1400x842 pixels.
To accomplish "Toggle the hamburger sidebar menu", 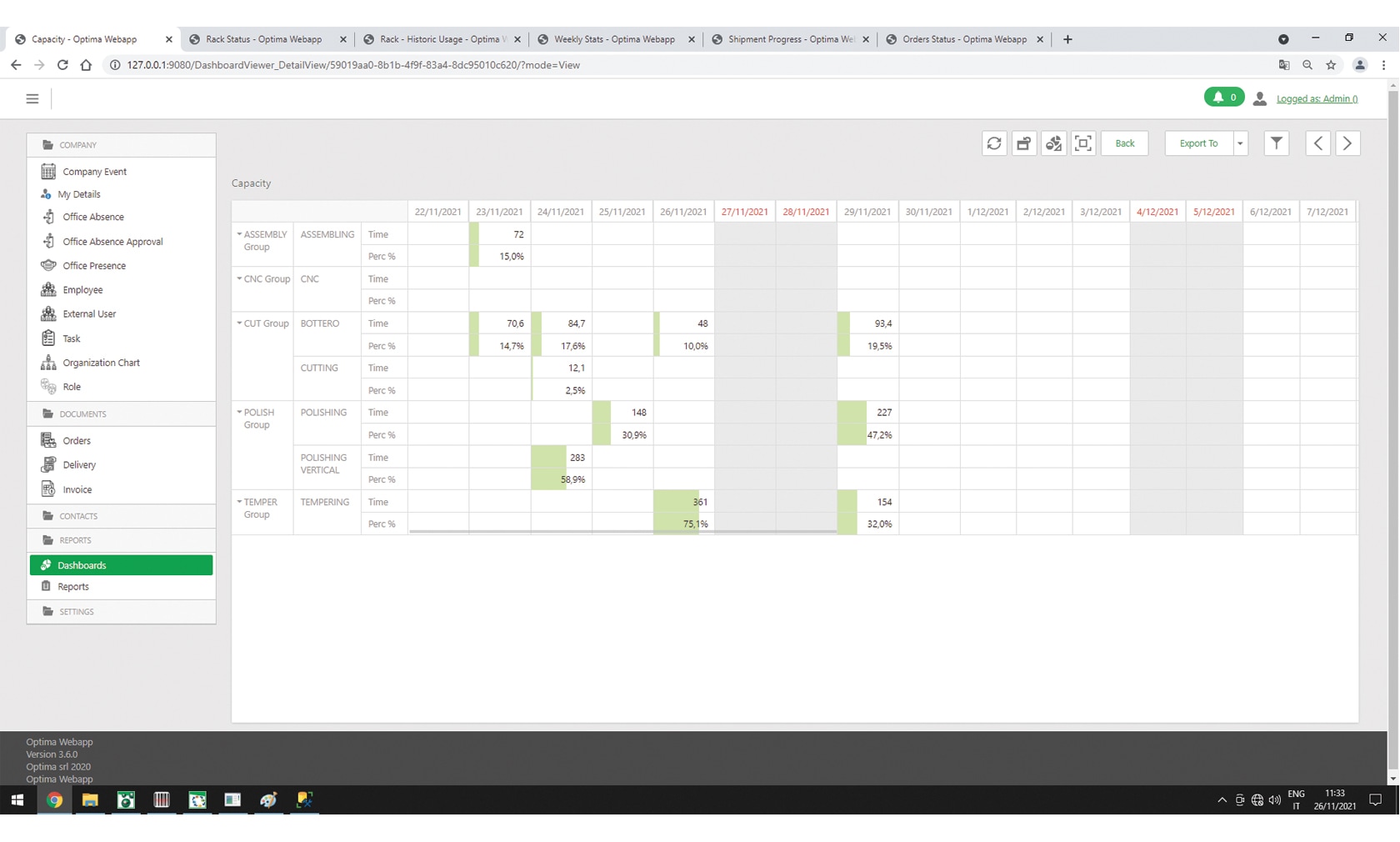I will click(32, 98).
